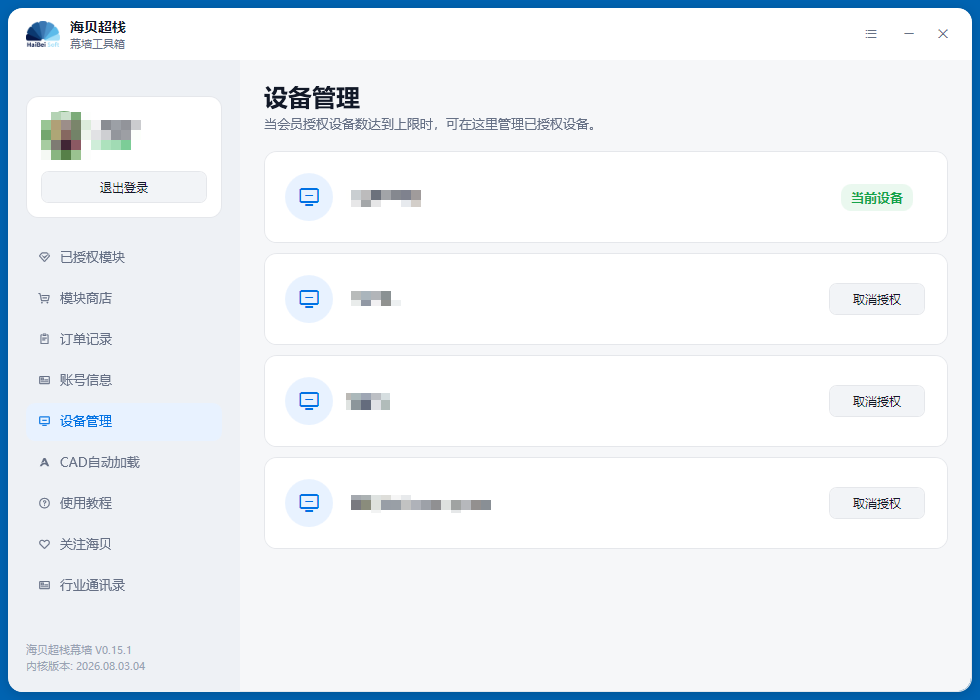Click the card icon beside 账号信息
980x700 pixels.
pos(44,380)
